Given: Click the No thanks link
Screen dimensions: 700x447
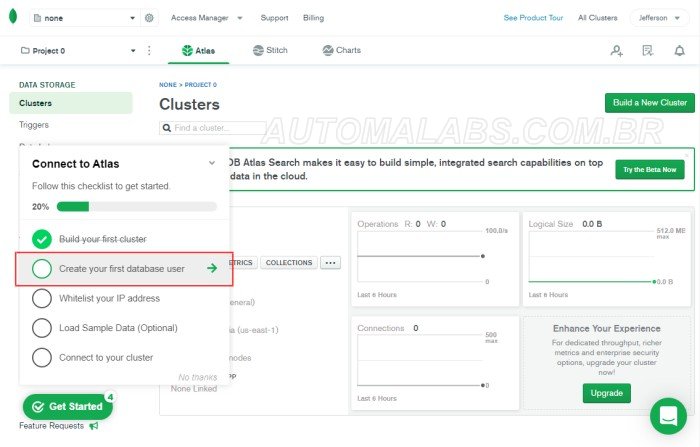Looking at the screenshot, I should click(x=197, y=377).
